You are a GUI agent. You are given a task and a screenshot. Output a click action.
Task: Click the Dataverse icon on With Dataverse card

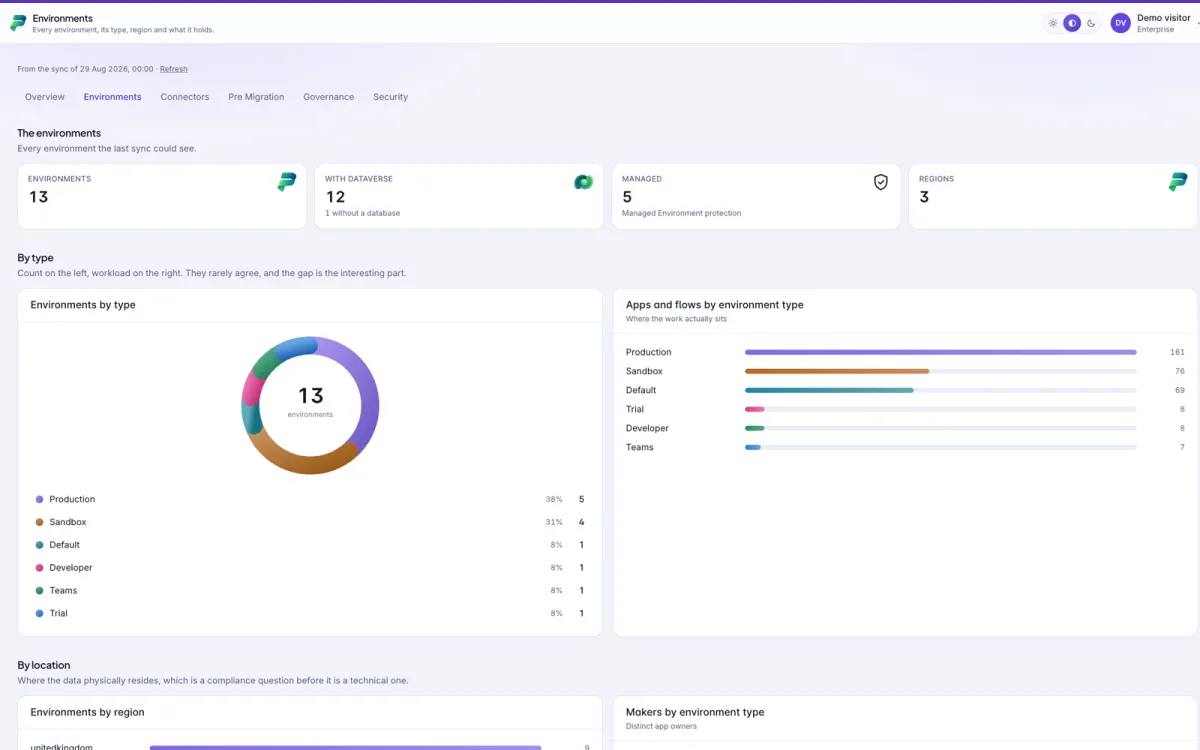584,182
